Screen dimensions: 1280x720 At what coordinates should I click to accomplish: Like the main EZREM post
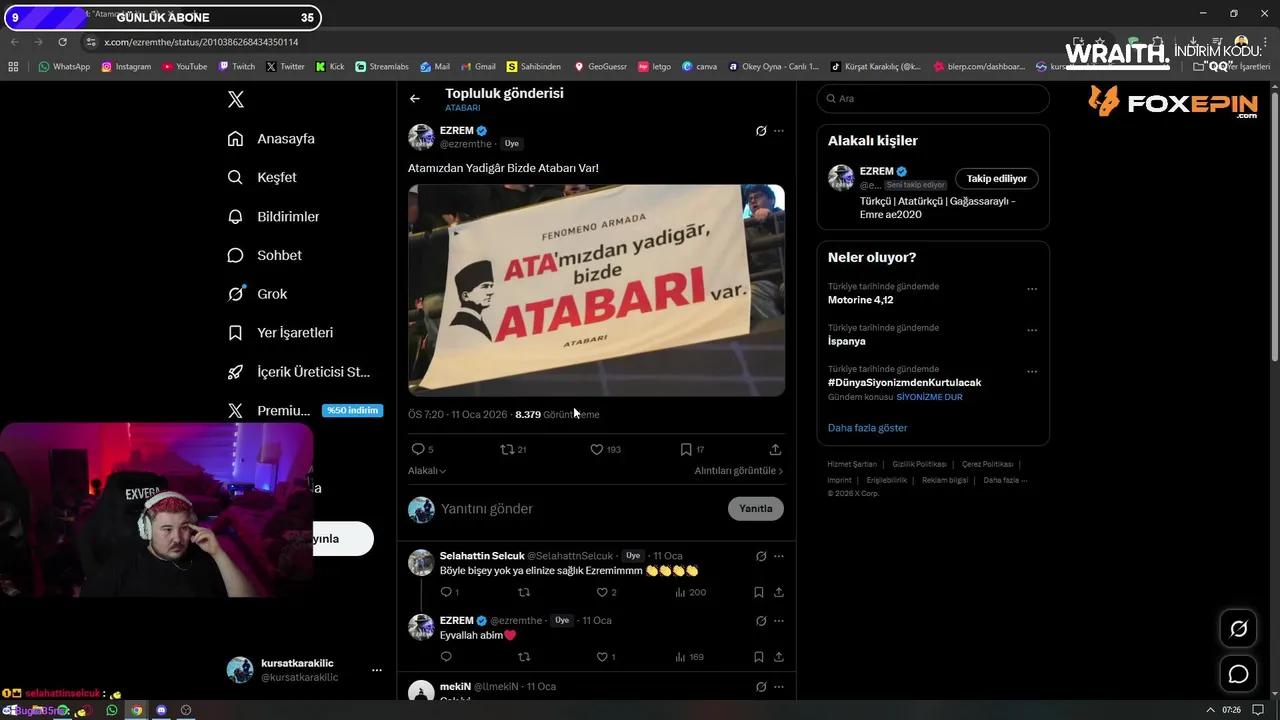597,450
